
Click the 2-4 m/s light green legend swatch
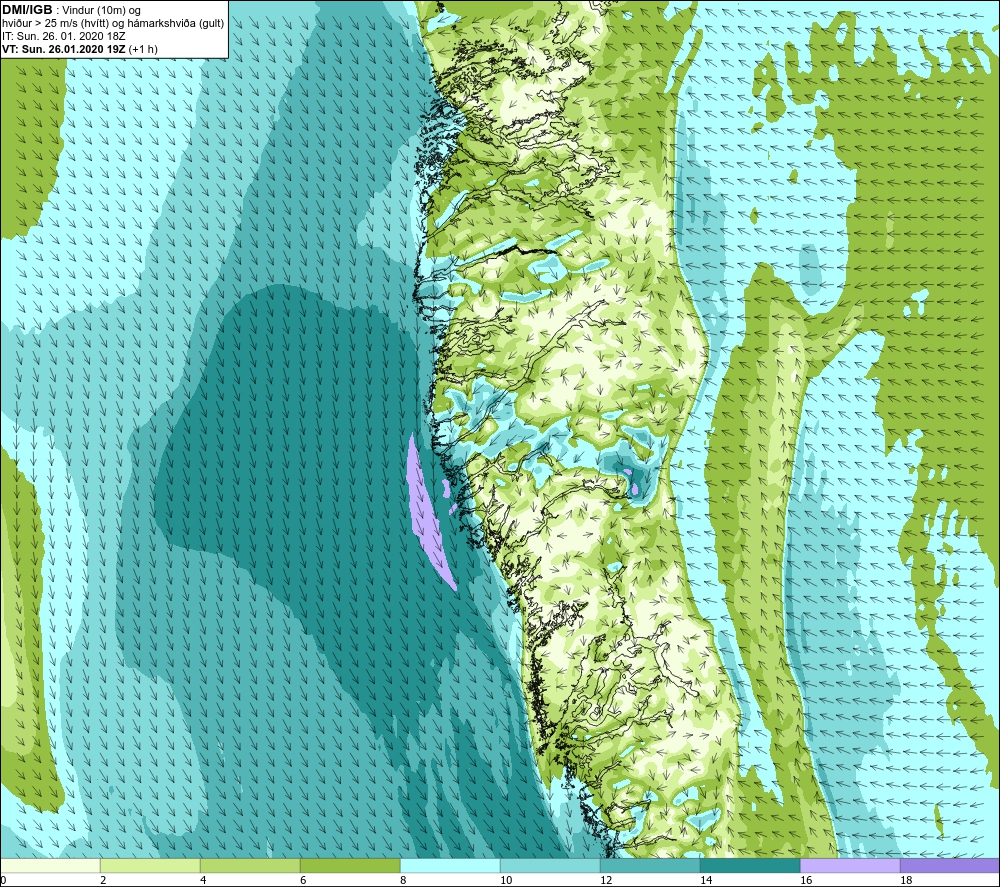click(150, 865)
